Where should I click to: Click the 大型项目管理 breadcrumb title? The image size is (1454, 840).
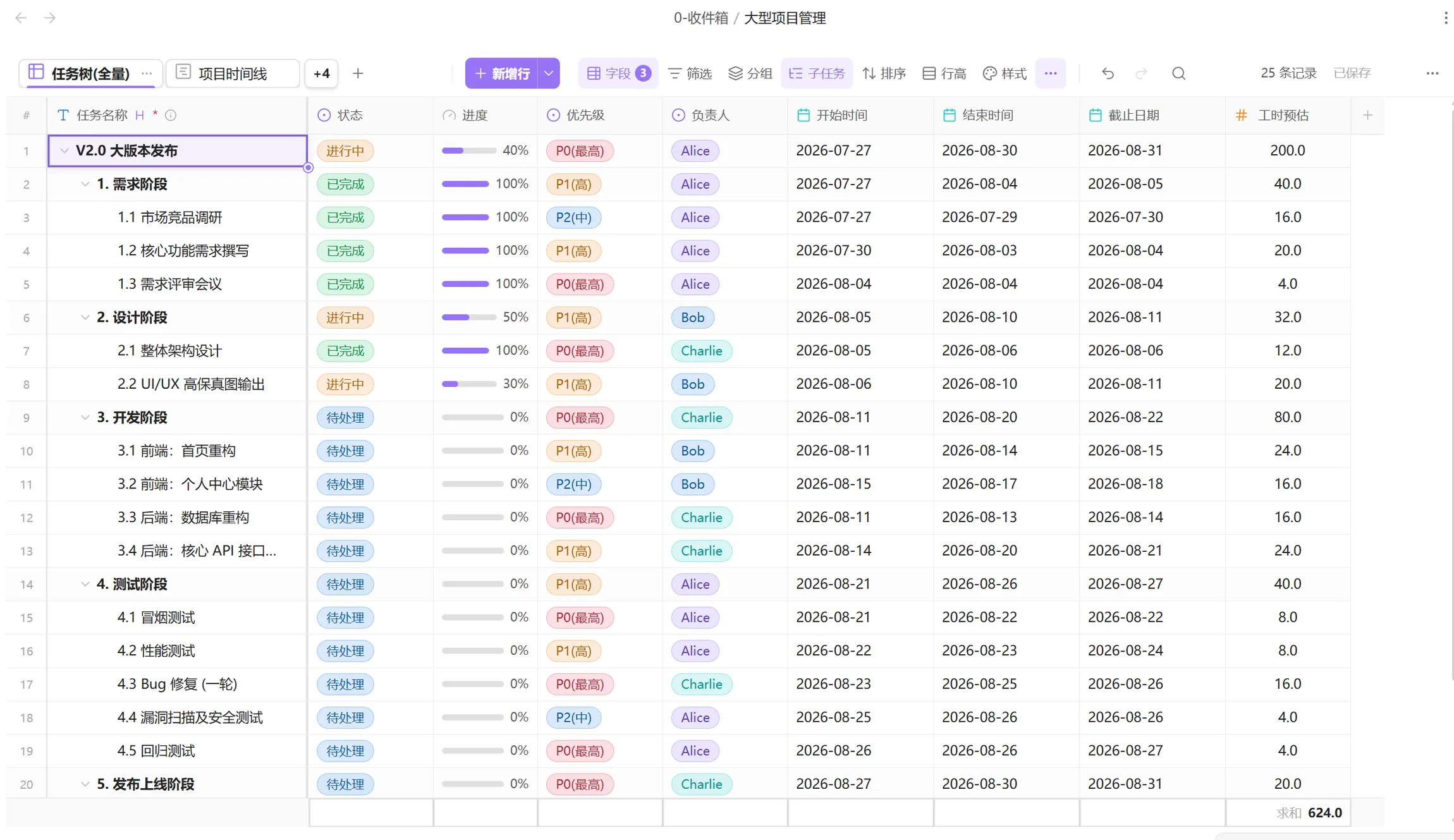(x=785, y=18)
